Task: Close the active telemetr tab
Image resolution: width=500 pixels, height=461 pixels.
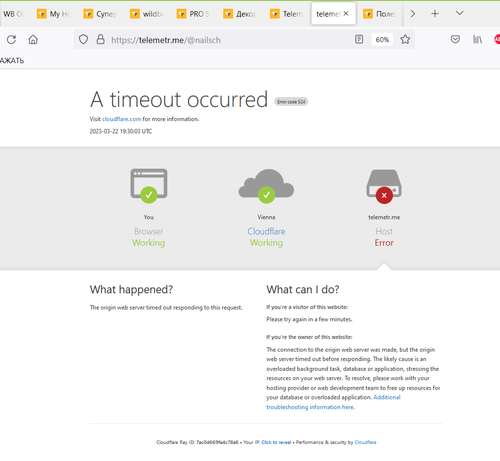Action: click(x=346, y=14)
